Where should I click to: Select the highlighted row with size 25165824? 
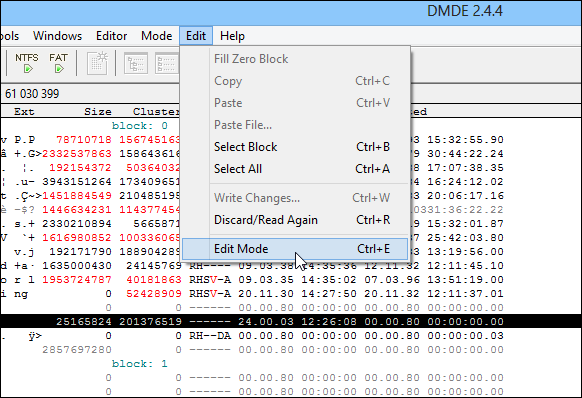click(291, 322)
